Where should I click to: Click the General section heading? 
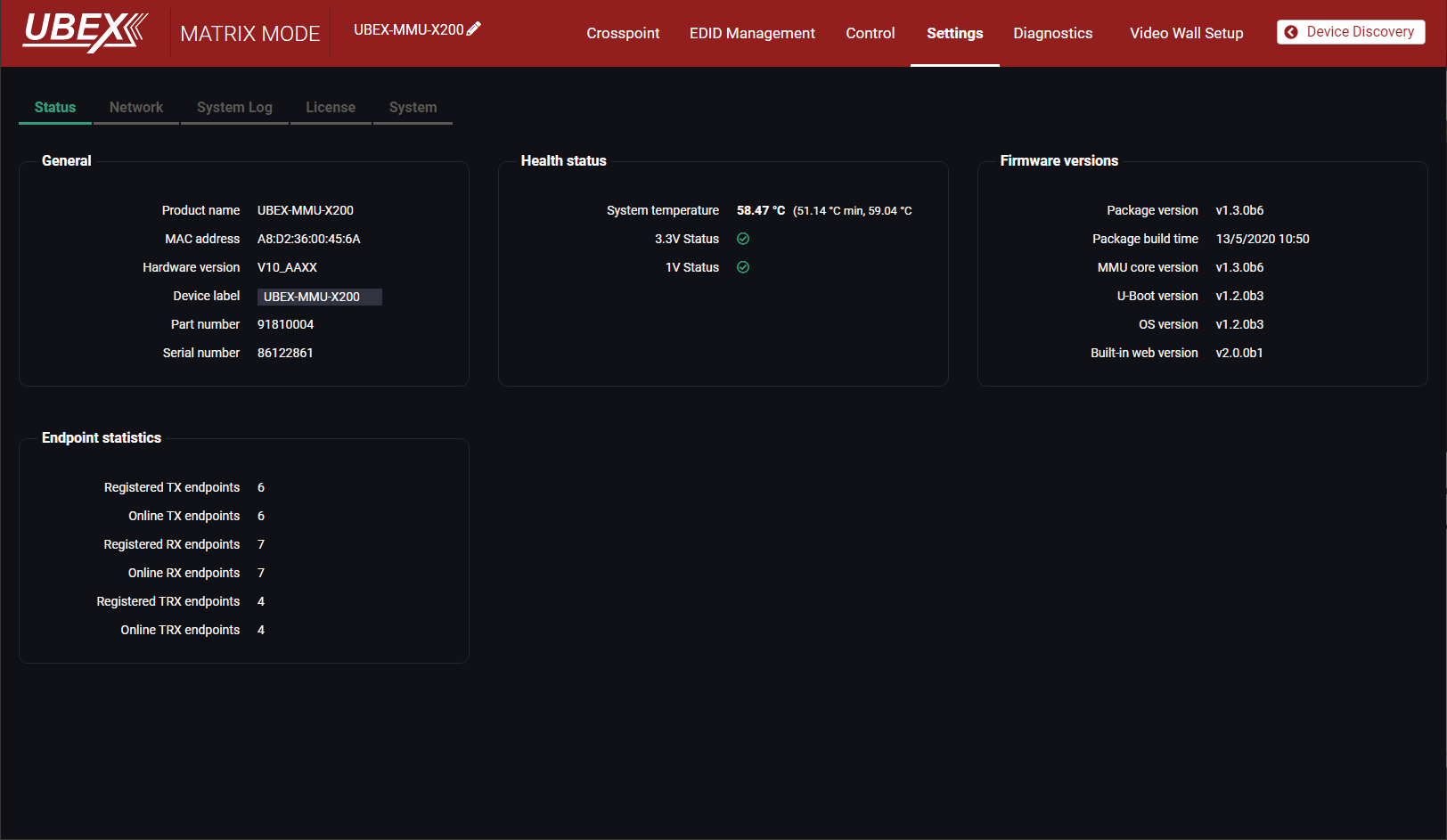[x=67, y=160]
